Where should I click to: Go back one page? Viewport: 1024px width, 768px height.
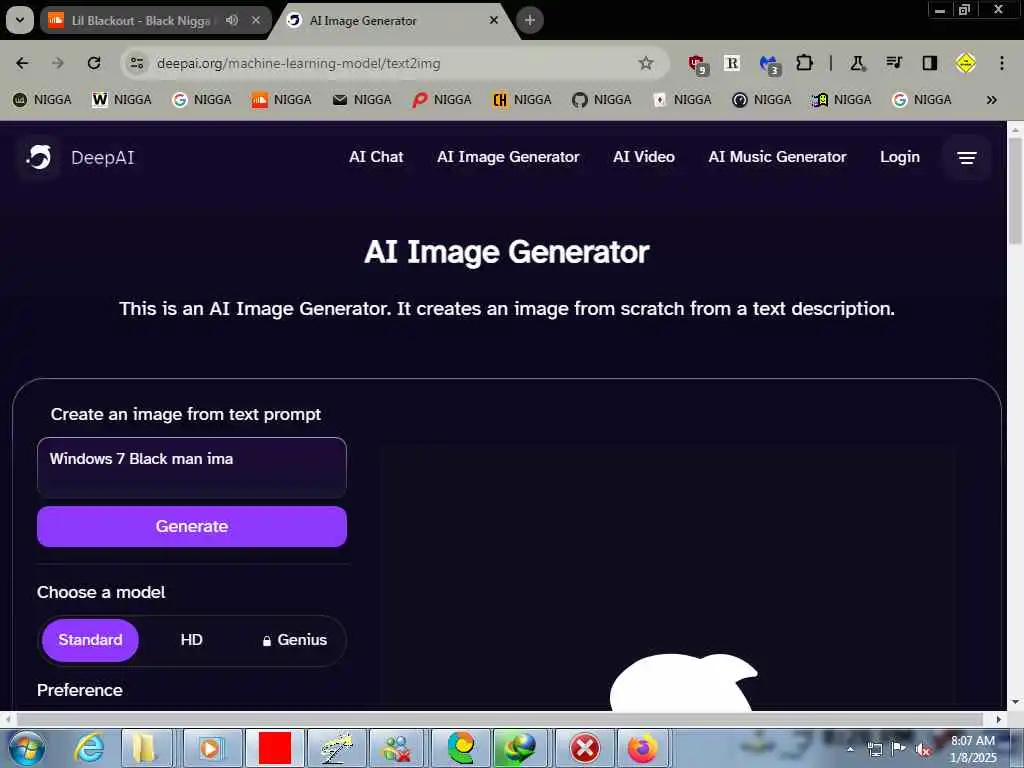[22, 63]
